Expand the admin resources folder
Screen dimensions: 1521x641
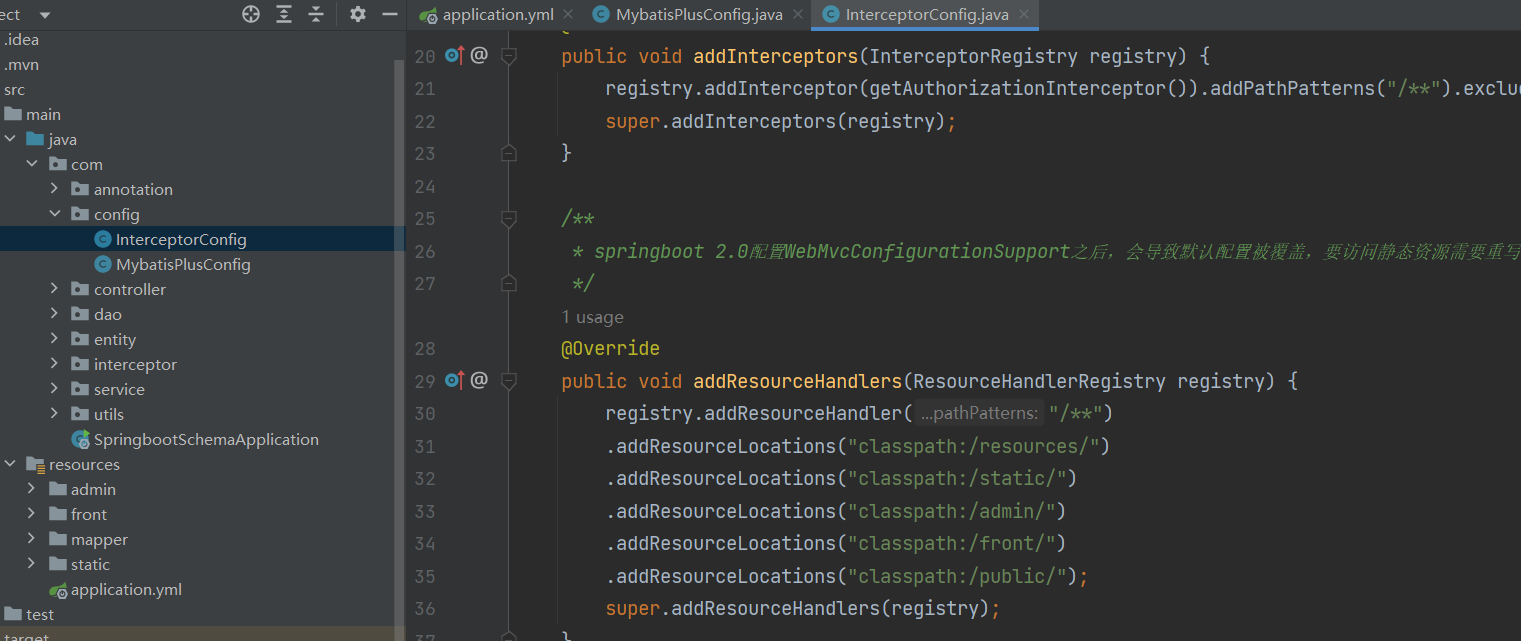point(32,489)
